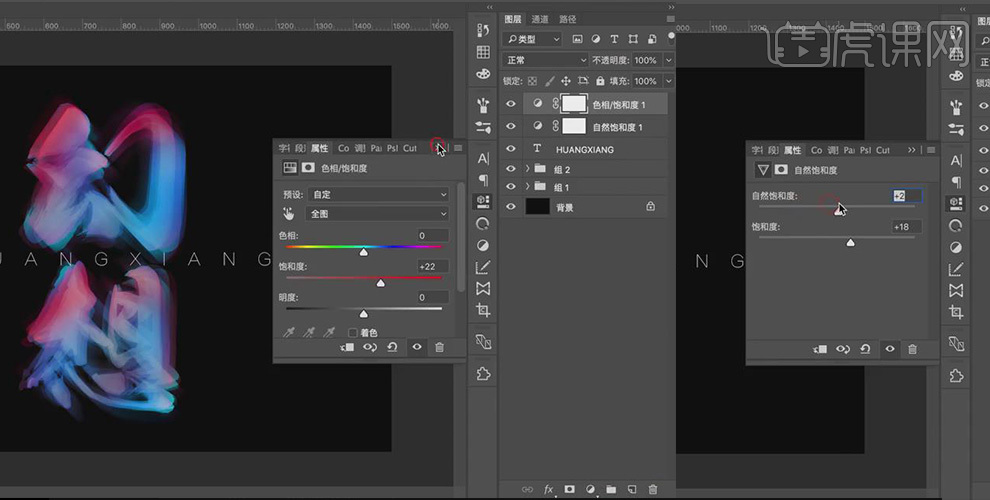Open the 全图 channel range dropdown
The width and height of the screenshot is (990, 500).
[x=377, y=214]
